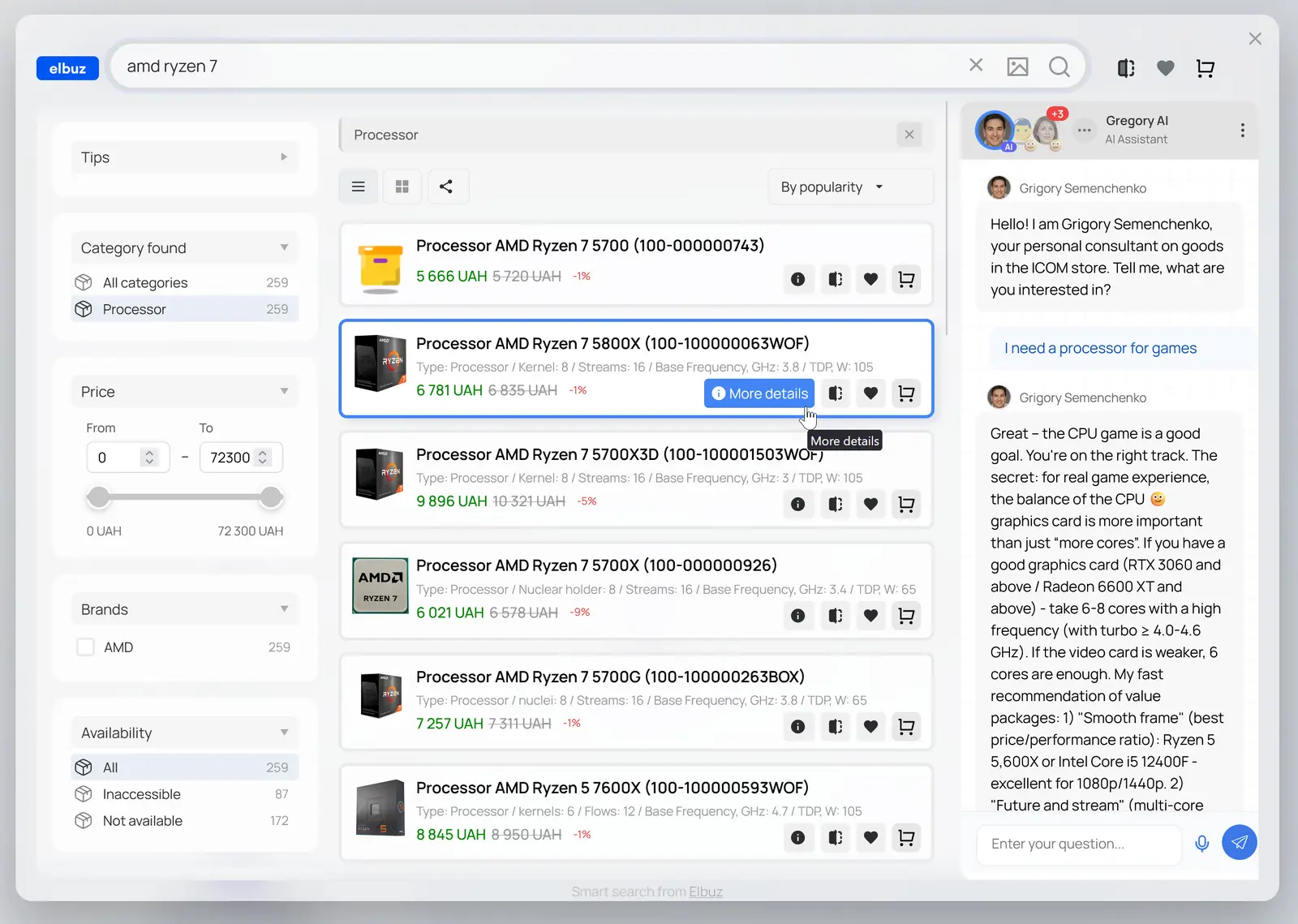Viewport: 1298px width, 924px height.
Task: Collapse the Brands filter section
Action: (185, 609)
